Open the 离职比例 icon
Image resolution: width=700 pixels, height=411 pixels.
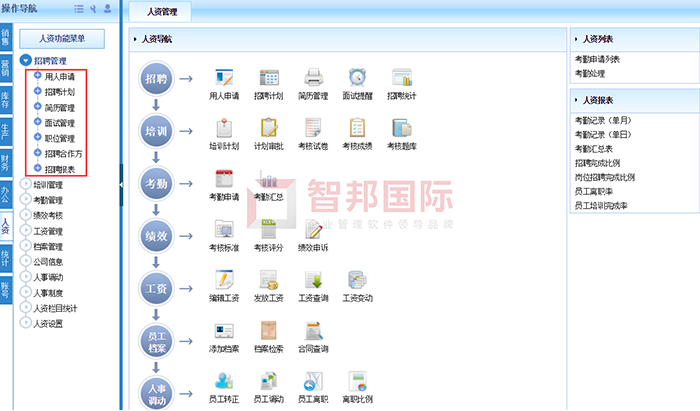pyautogui.click(x=358, y=381)
